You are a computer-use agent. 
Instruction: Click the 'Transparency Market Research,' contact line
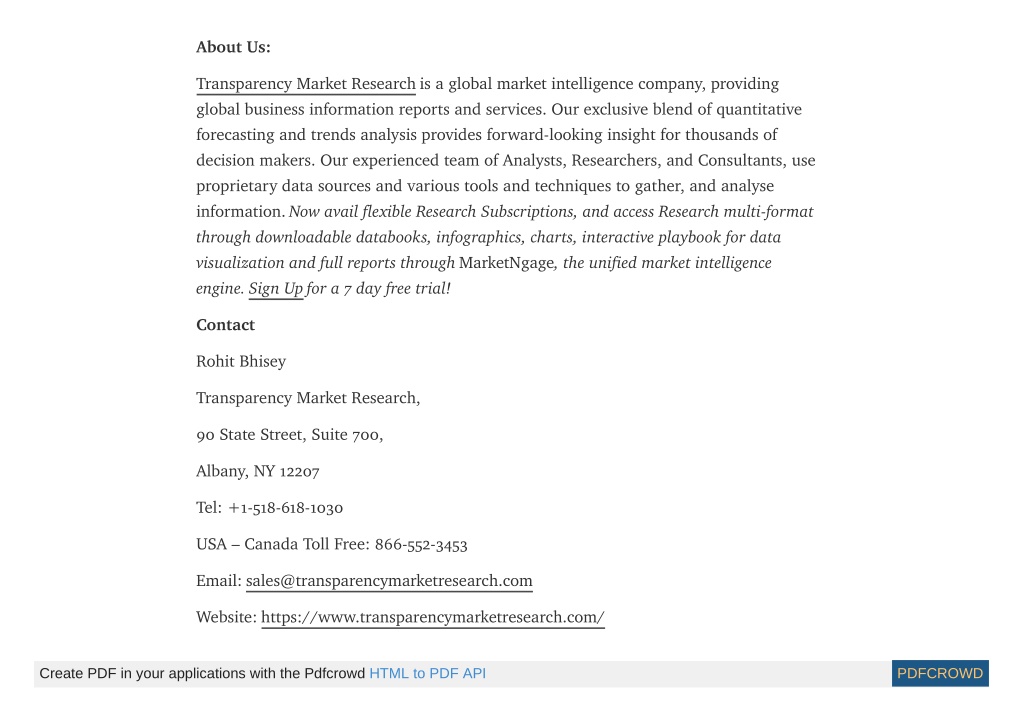308,398
